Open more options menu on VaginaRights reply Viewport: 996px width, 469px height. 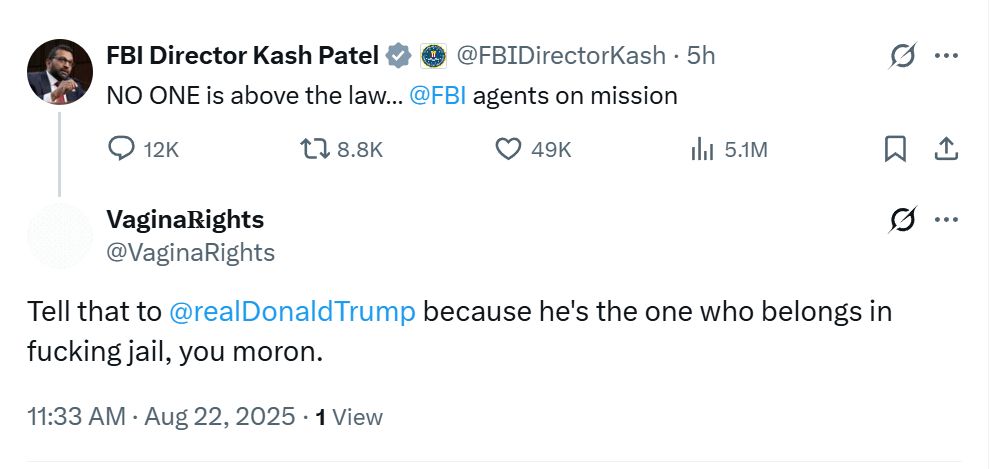[945, 220]
